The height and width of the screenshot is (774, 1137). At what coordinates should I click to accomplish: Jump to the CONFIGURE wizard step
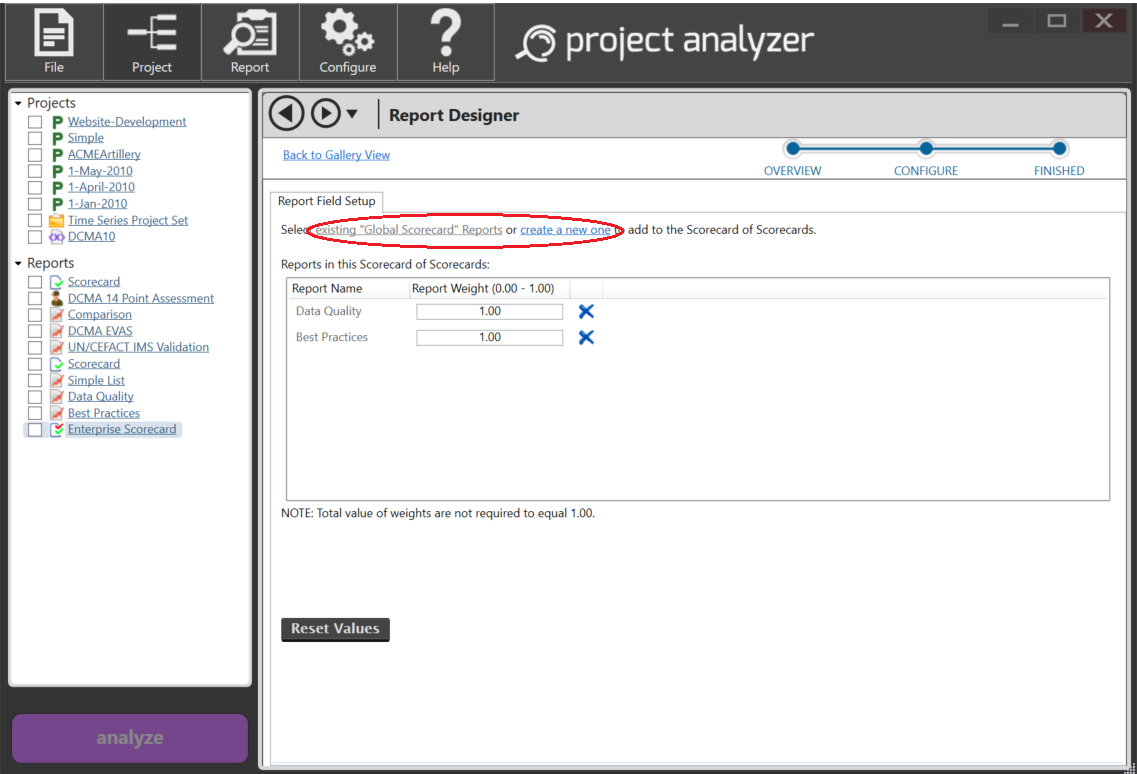pyautogui.click(x=926, y=150)
